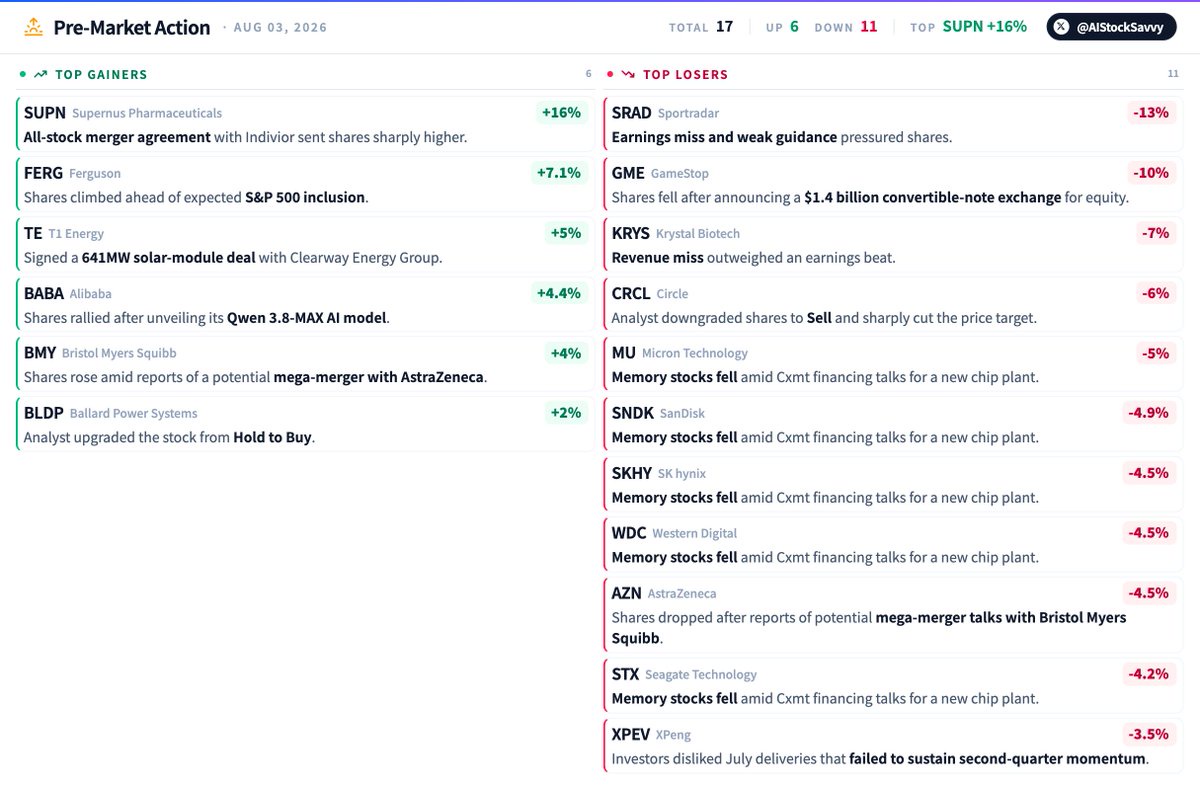Click the SRAD ticker symbol
The width and height of the screenshot is (1200, 786).
[632, 113]
